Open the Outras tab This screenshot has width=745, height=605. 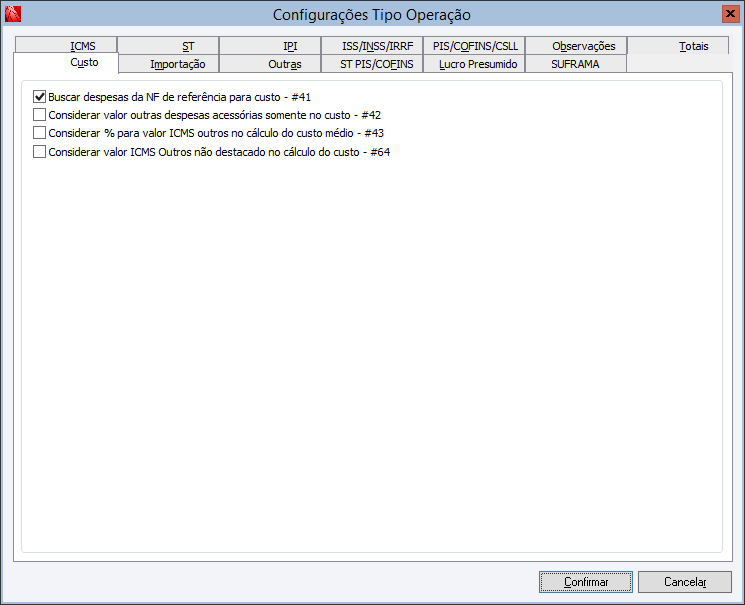[270, 64]
